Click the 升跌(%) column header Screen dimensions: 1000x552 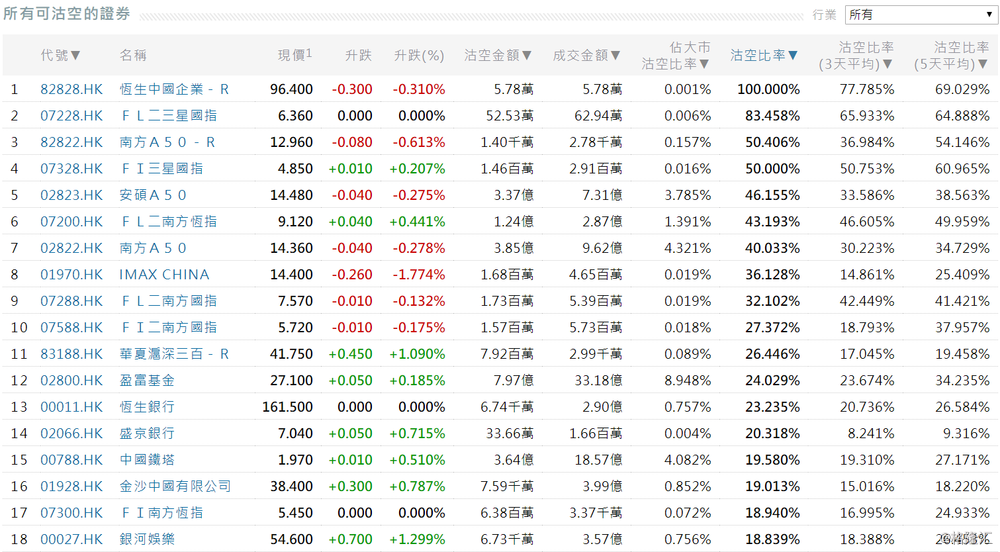coord(419,55)
